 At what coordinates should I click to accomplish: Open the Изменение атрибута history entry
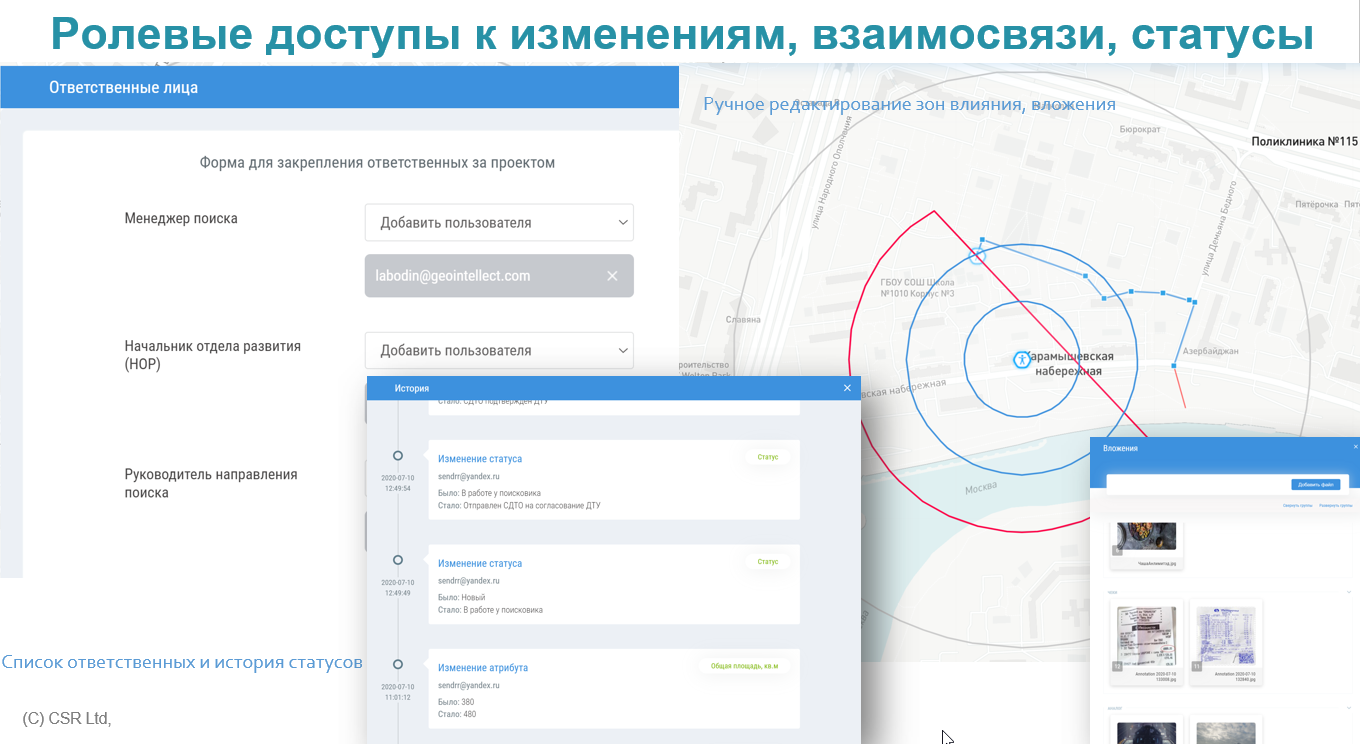point(483,668)
